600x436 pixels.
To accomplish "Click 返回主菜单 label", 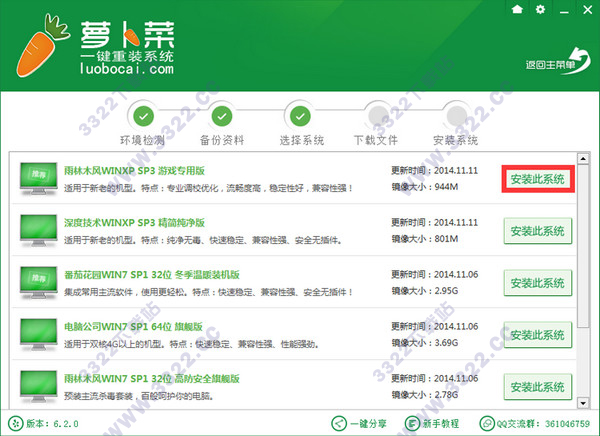I will coord(550,65).
